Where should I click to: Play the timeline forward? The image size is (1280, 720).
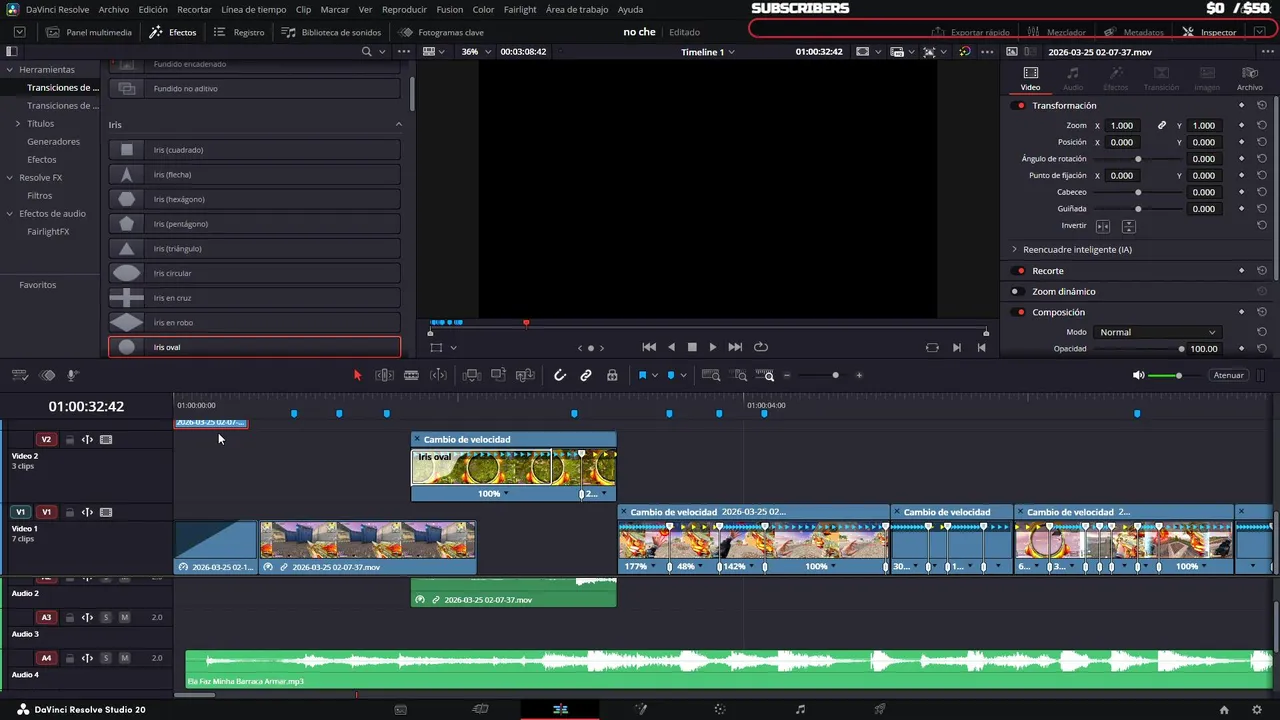(x=712, y=347)
